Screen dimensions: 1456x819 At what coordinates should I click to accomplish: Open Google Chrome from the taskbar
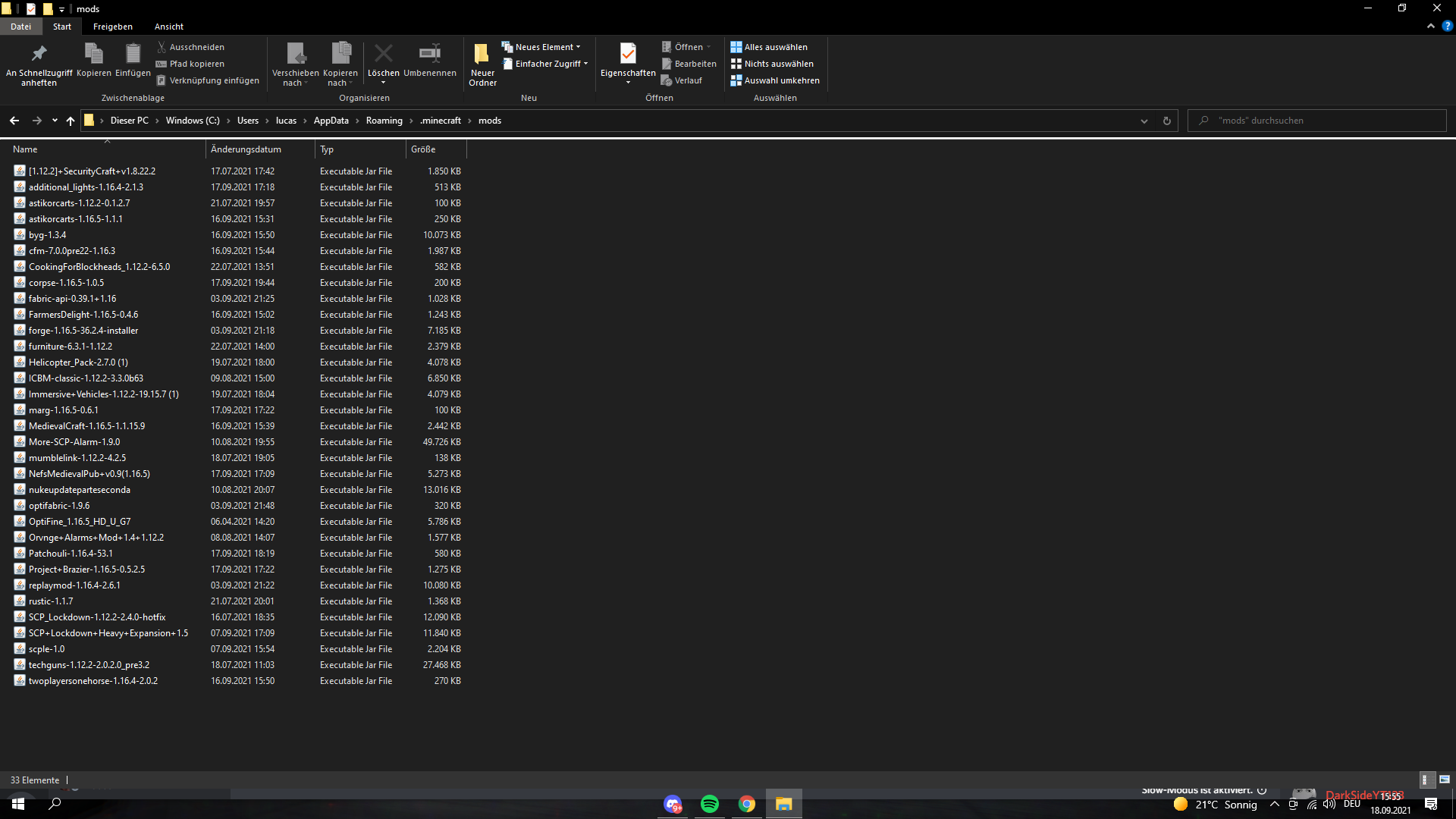point(747,804)
